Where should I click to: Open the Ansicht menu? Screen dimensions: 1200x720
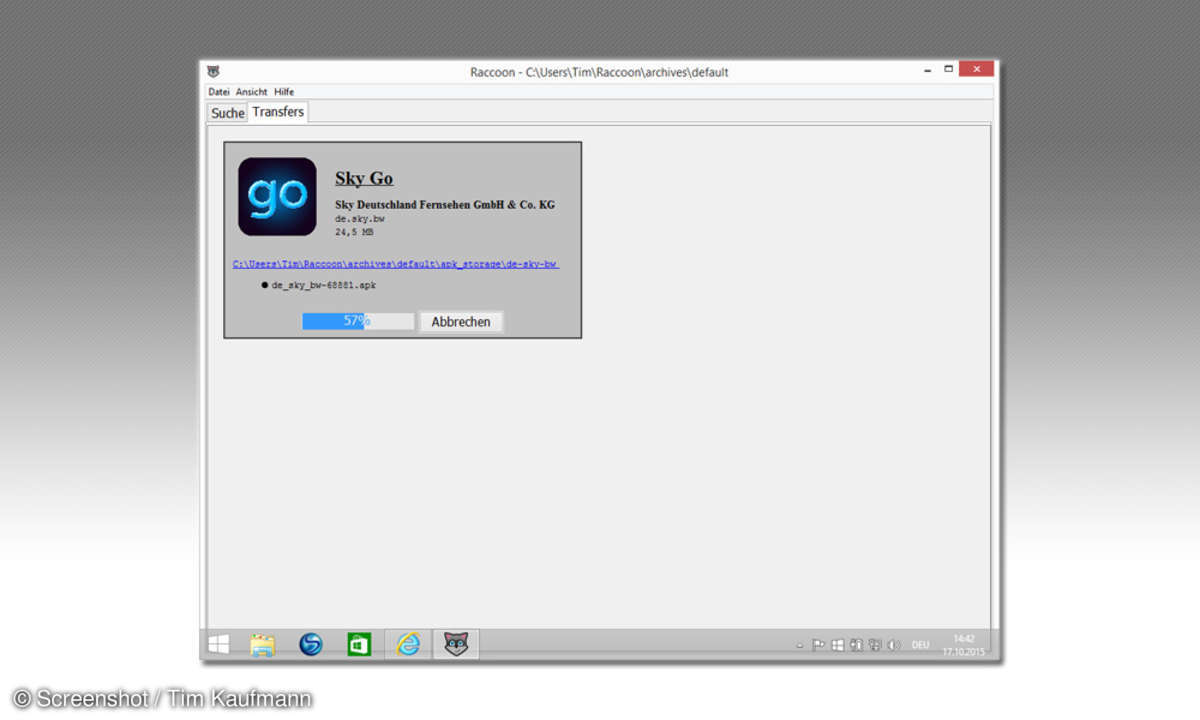[252, 92]
